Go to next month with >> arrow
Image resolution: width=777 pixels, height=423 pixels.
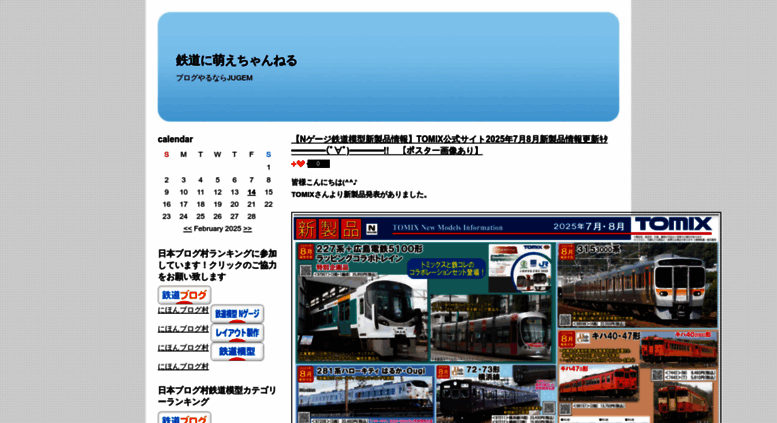(247, 229)
